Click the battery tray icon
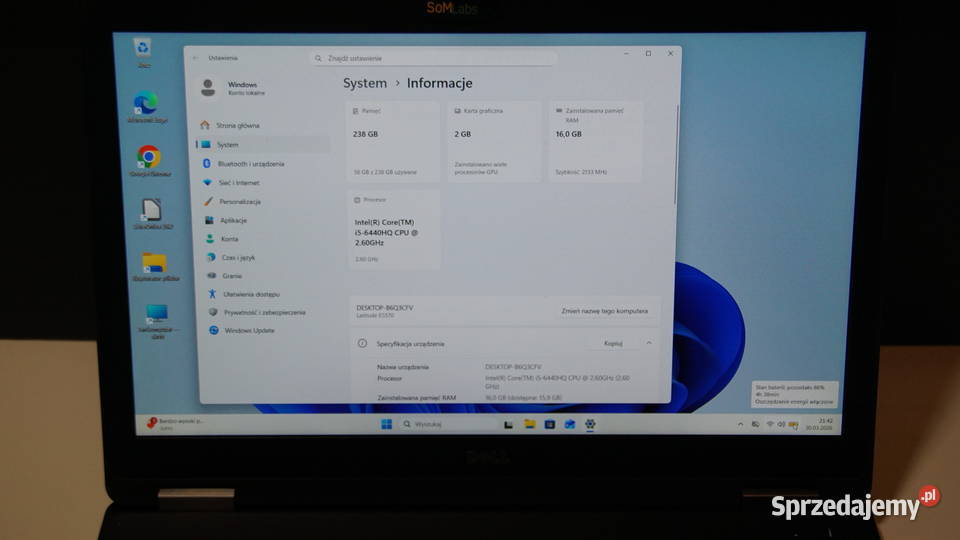The image size is (960, 540). click(x=793, y=425)
